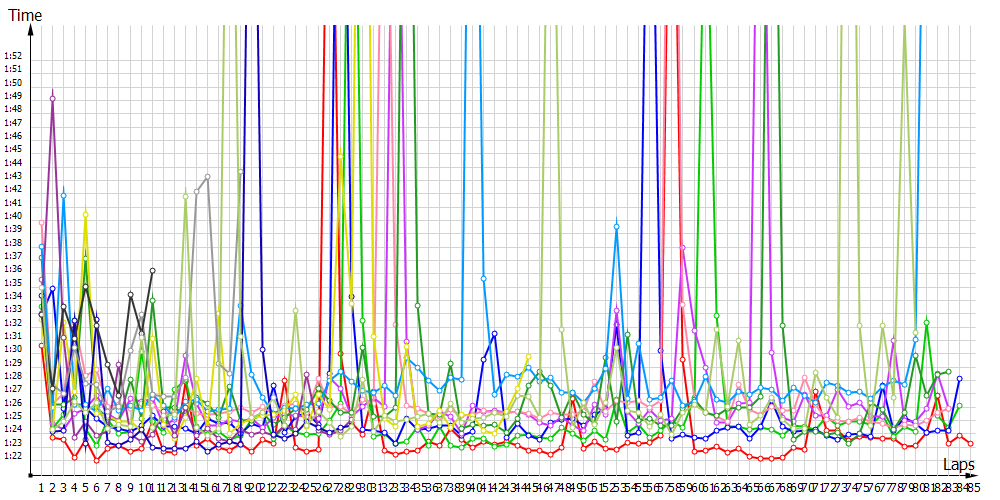Click the Time axis title
Image resolution: width=1000 pixels, height=500 pixels.
(x=25, y=14)
